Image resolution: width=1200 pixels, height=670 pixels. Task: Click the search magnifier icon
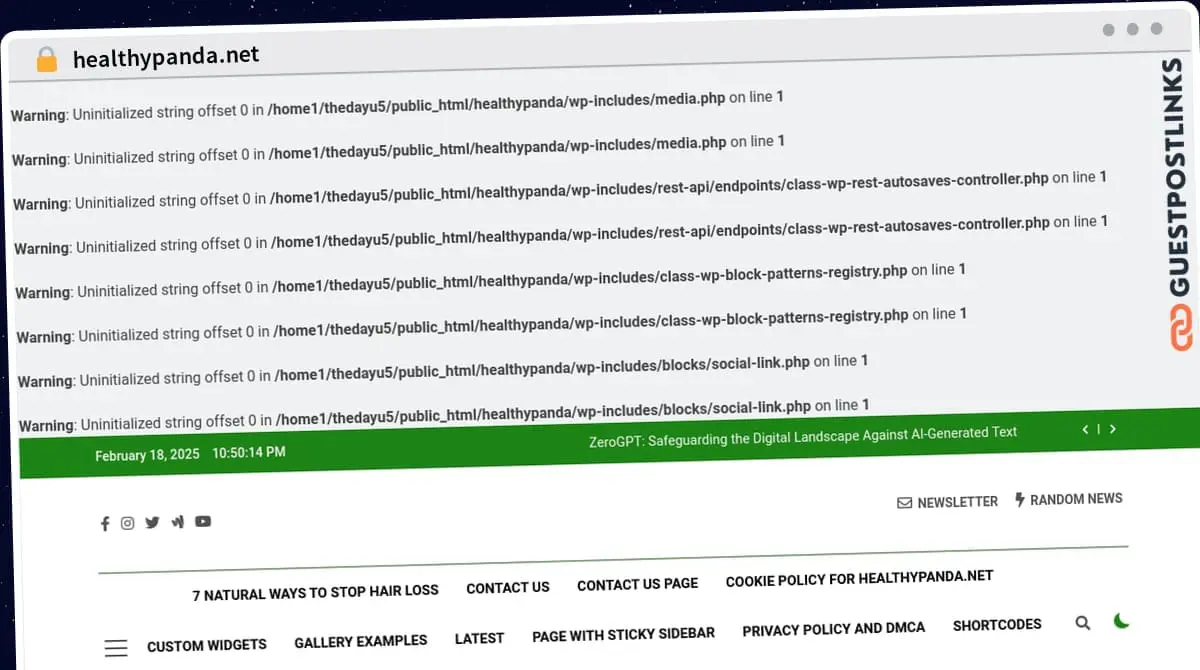click(1082, 623)
